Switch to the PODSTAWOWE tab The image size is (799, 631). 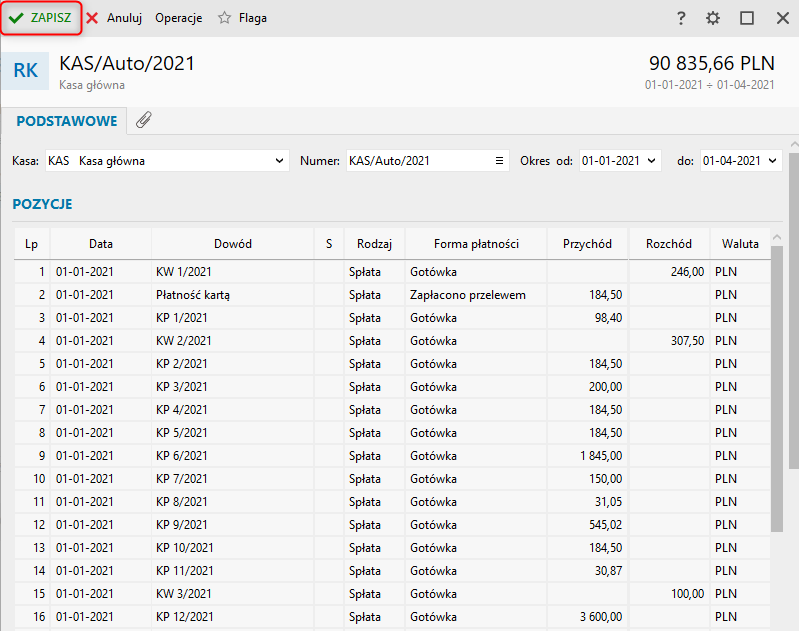67,121
